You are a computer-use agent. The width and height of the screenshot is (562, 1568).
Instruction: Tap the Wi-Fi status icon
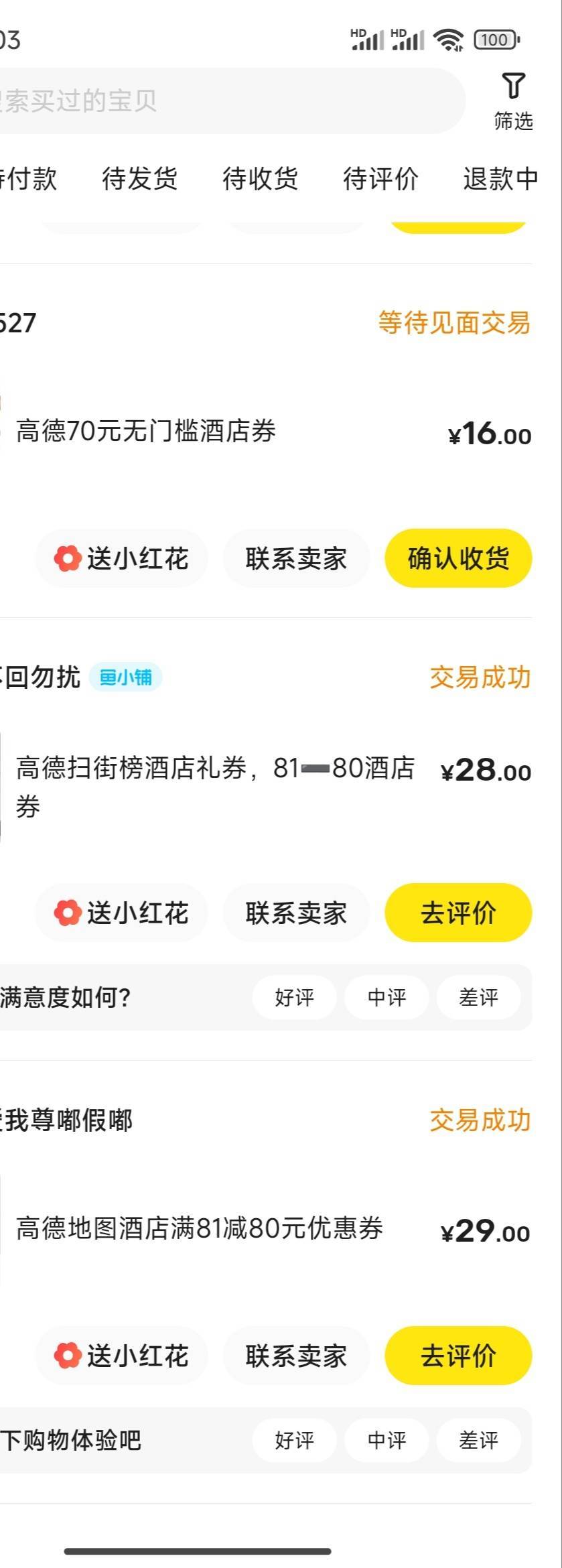(448, 40)
